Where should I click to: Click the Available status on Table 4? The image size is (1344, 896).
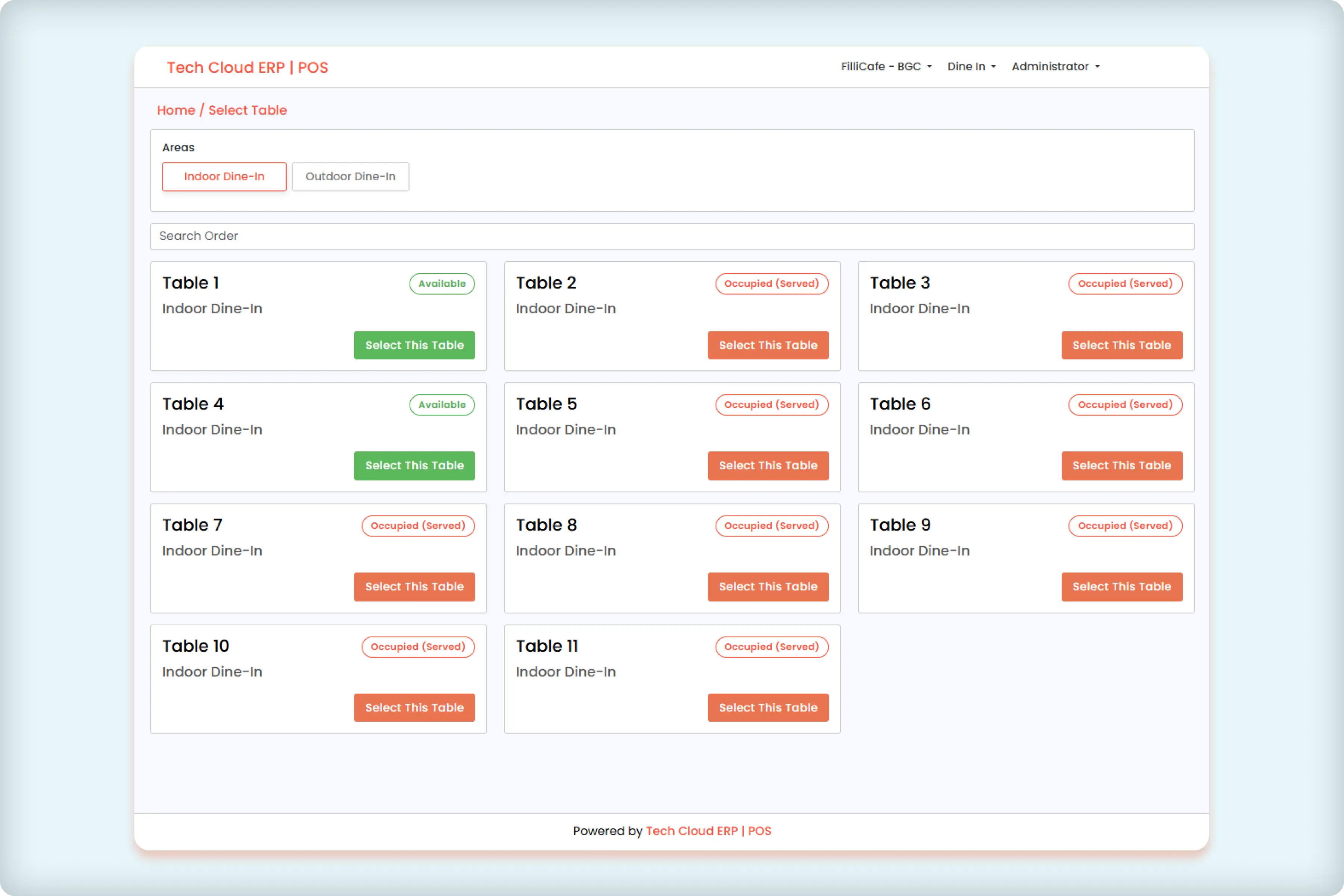coord(442,405)
